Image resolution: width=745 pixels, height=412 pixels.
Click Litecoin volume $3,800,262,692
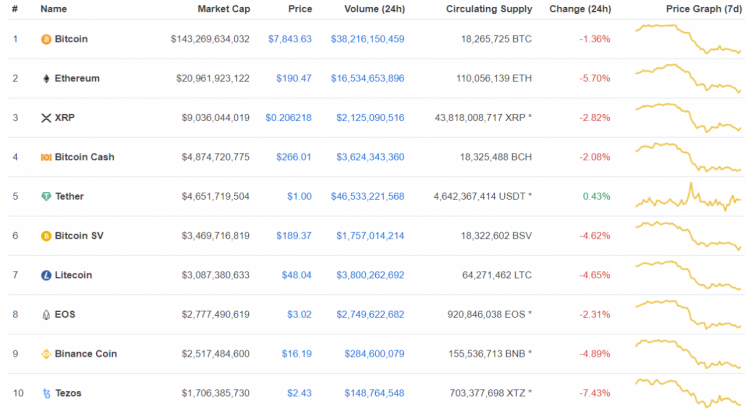tap(371, 275)
